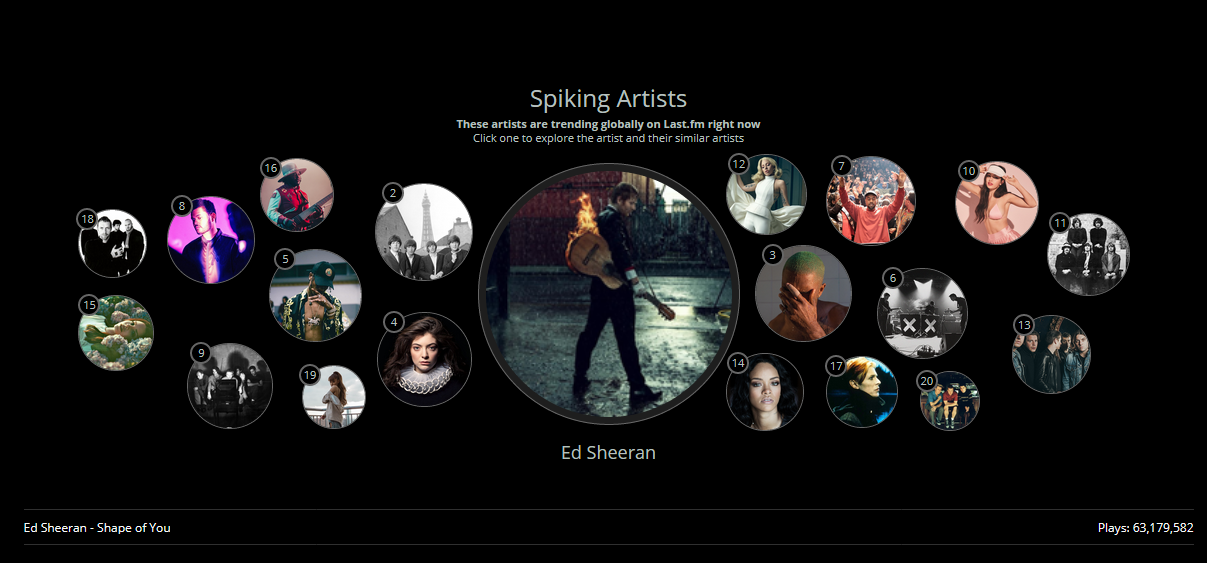Open the large central Ed Sheeran artist bubble
1207x563 pixels.
(608, 294)
